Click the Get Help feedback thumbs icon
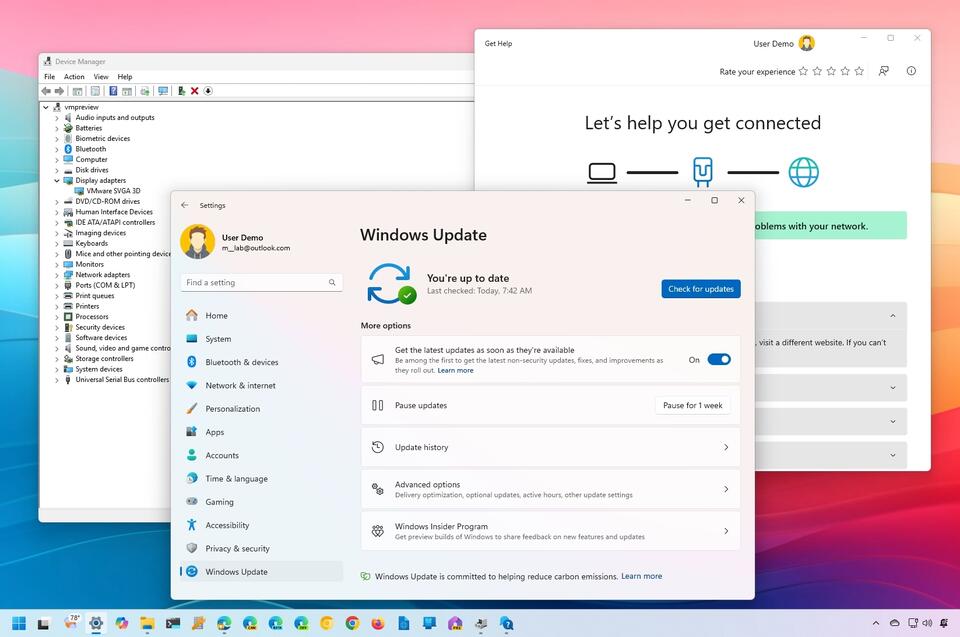Viewport: 960px width, 637px height. pyautogui.click(x=882, y=71)
